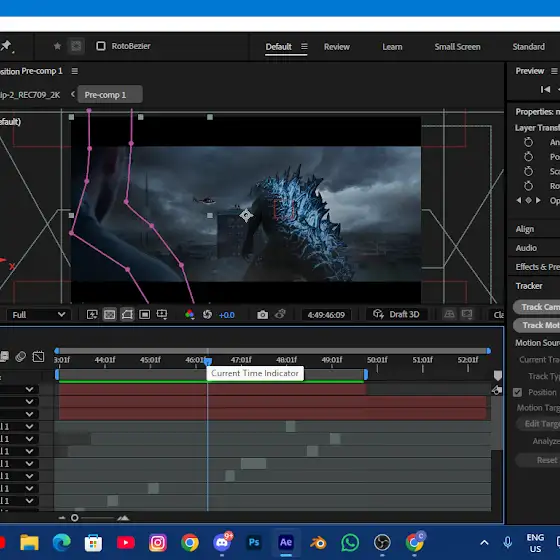Click the timeline zoom slider knob
The width and height of the screenshot is (560, 560).
point(74,518)
